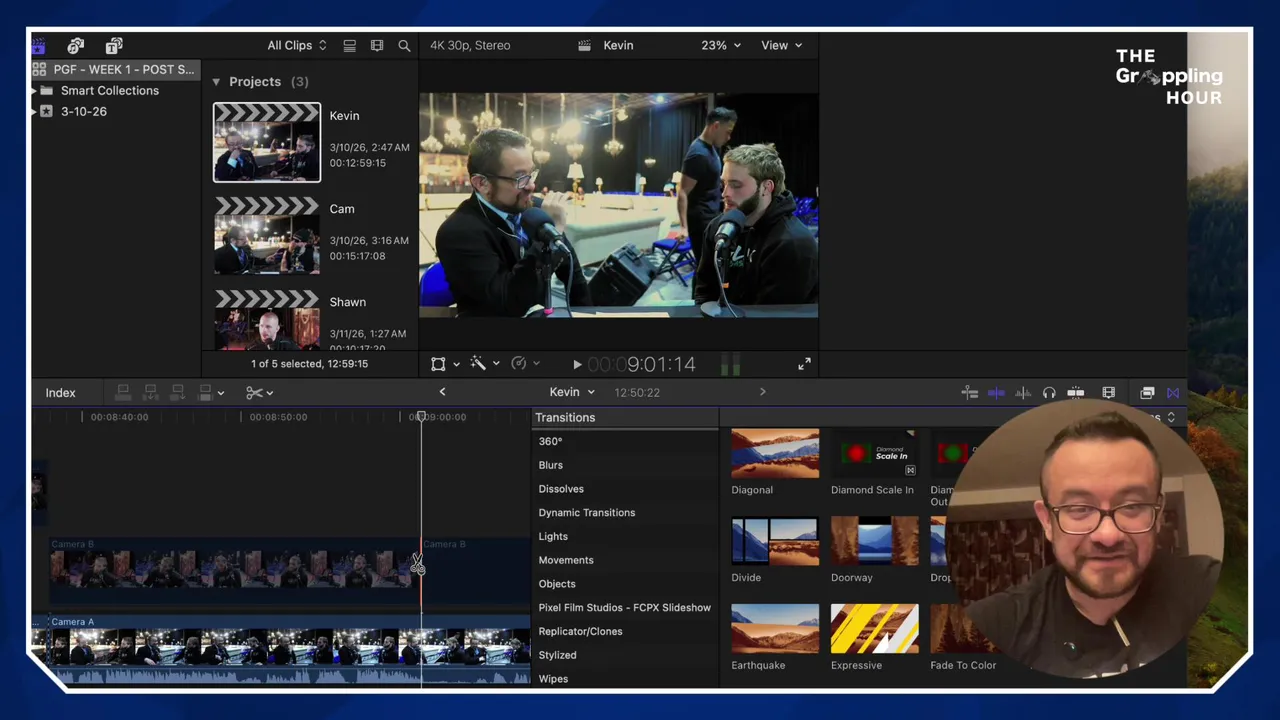This screenshot has height=720, width=1280.
Task: Choose the Earthquake transition thumbnail
Action: pyautogui.click(x=775, y=629)
